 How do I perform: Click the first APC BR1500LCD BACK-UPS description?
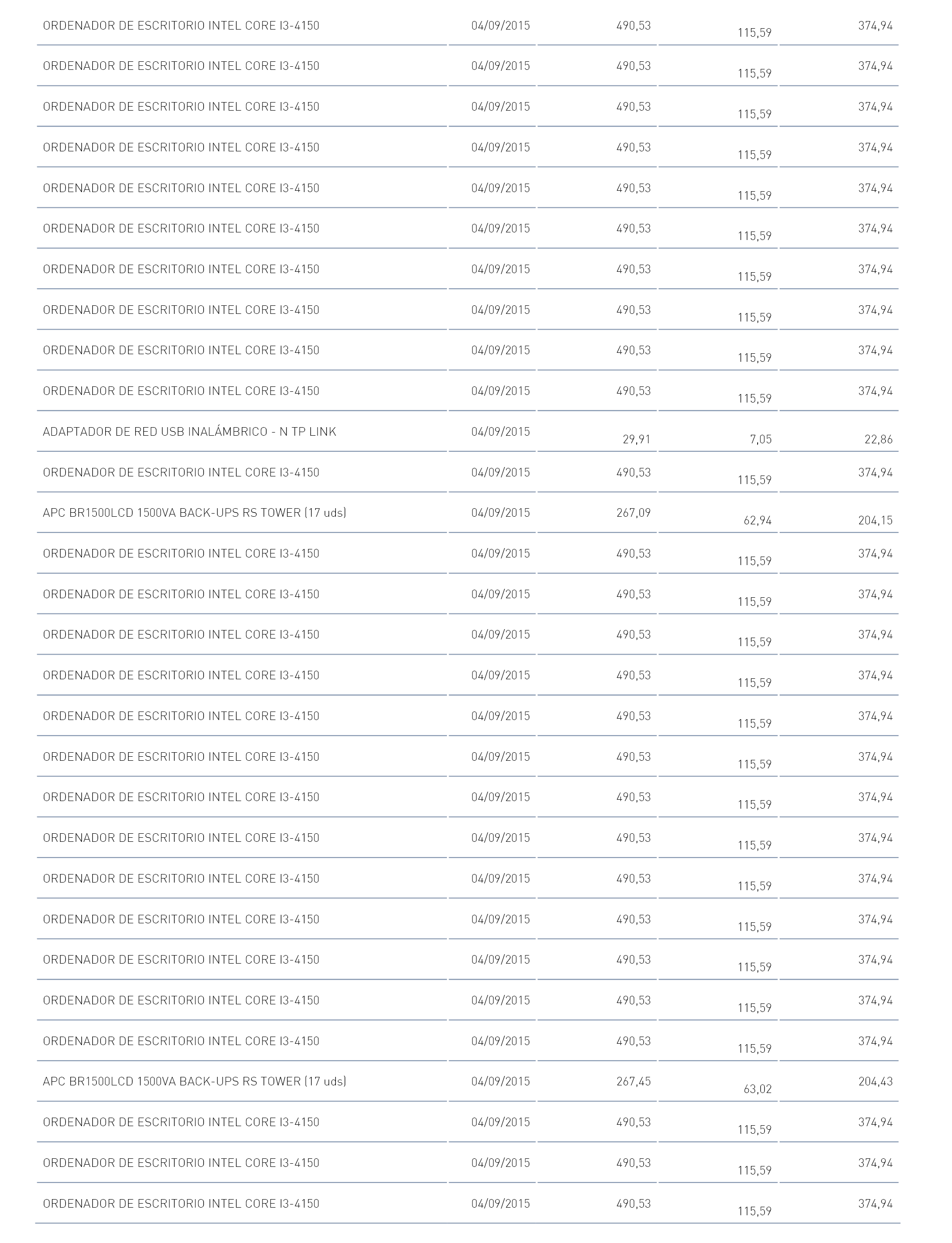(194, 513)
